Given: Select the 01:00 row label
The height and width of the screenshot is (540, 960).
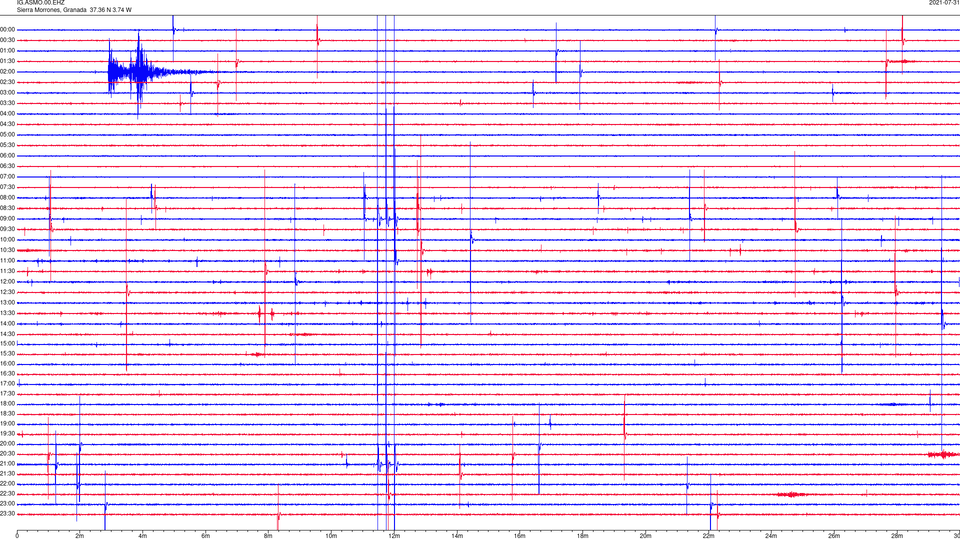Looking at the screenshot, I should click(x=7, y=51).
